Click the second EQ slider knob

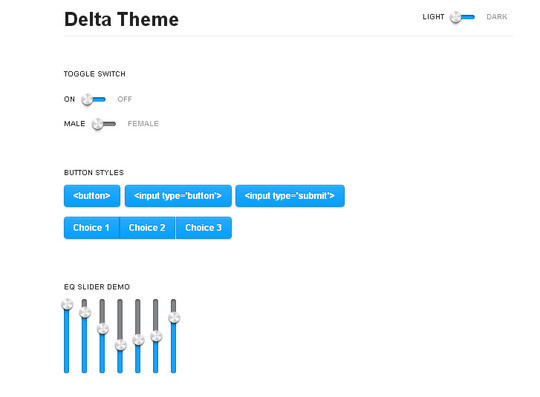85,312
